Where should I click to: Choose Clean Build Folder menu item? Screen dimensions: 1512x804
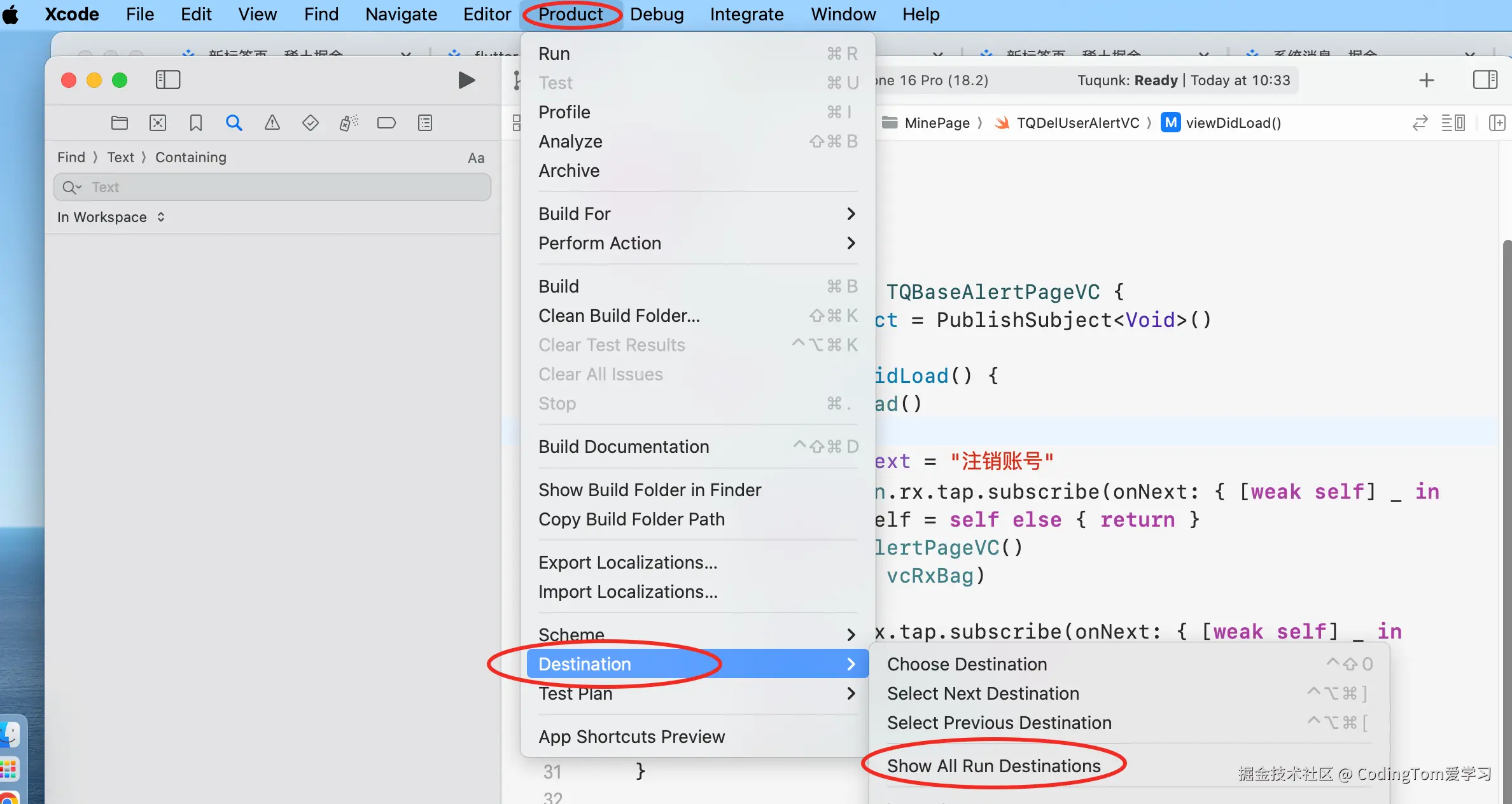pyautogui.click(x=619, y=315)
